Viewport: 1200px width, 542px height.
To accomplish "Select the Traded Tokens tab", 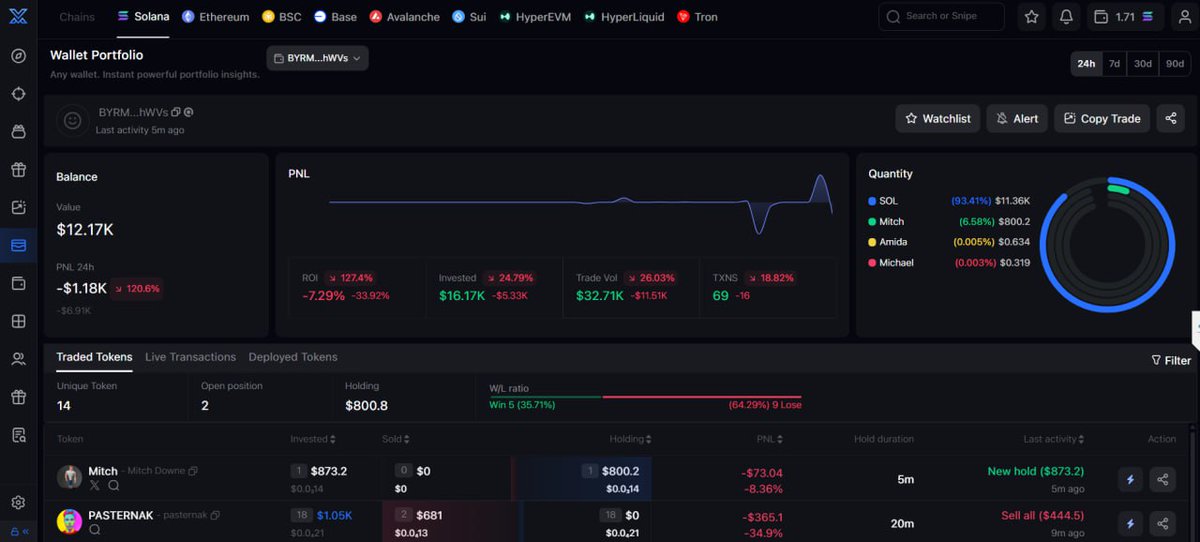I will click(94, 357).
